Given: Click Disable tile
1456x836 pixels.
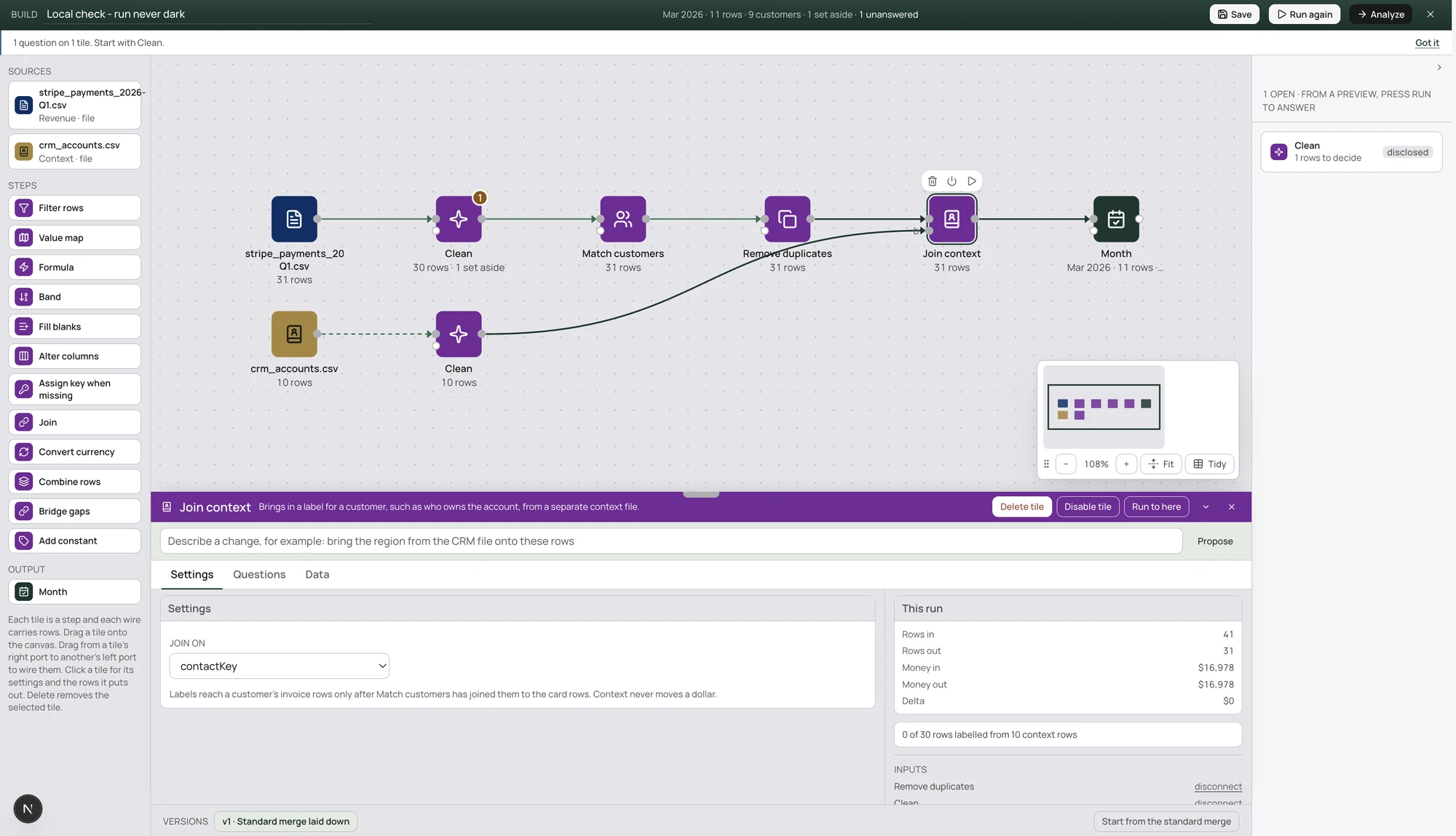Looking at the screenshot, I should [1088, 507].
